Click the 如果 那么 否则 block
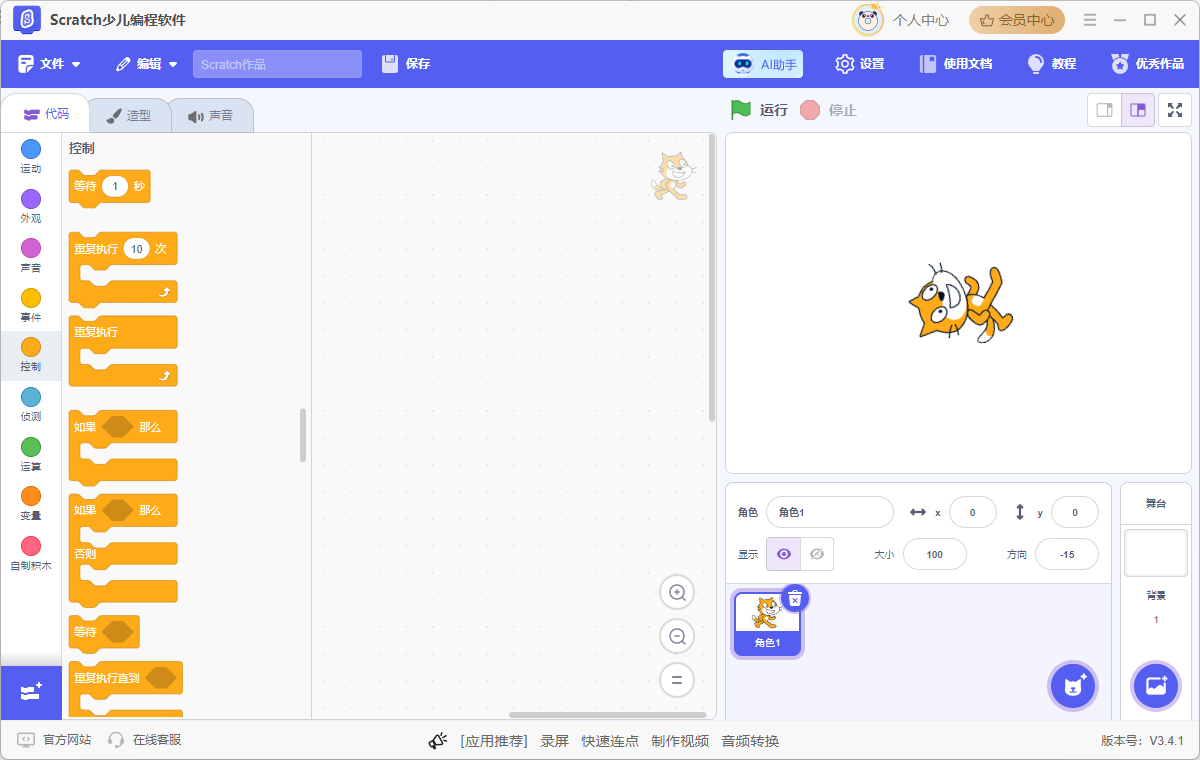 click(123, 550)
